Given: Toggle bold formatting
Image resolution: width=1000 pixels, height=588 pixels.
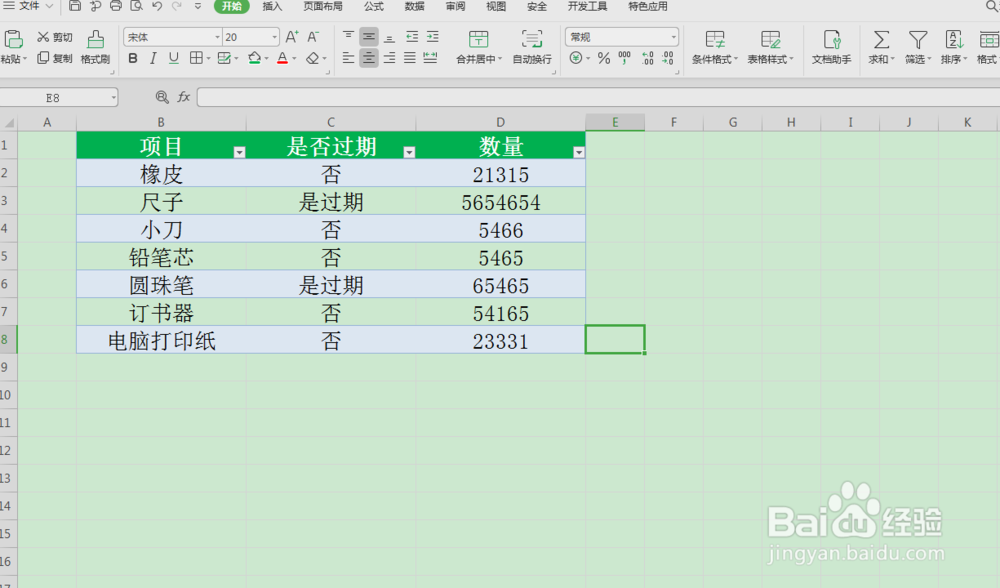Looking at the screenshot, I should click(133, 59).
